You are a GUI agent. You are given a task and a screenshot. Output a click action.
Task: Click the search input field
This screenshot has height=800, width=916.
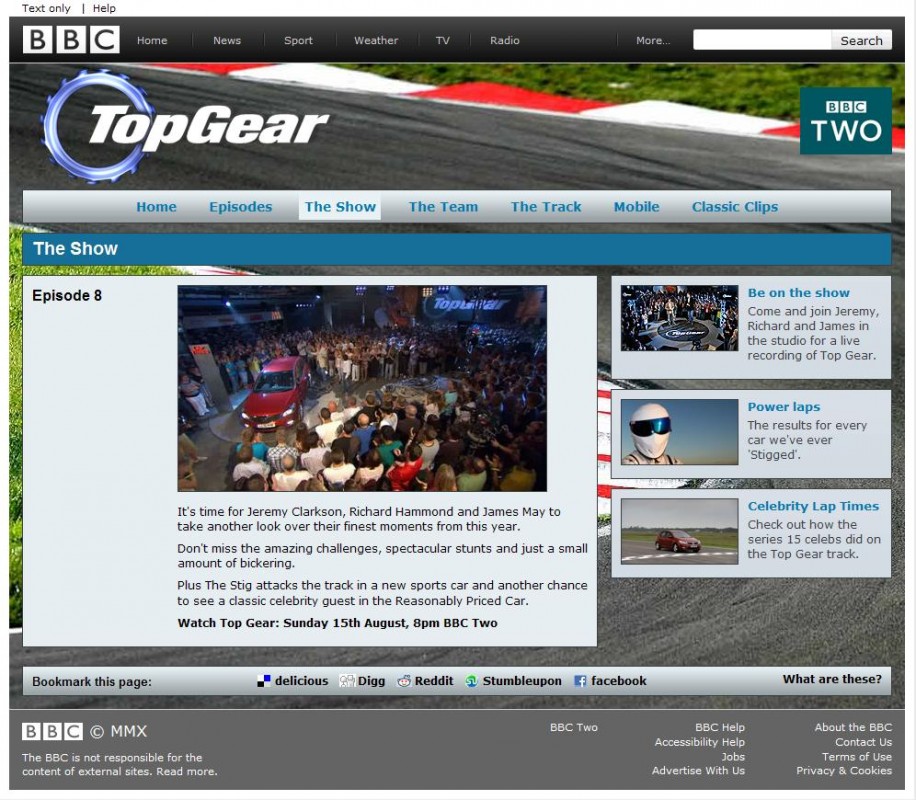(762, 40)
